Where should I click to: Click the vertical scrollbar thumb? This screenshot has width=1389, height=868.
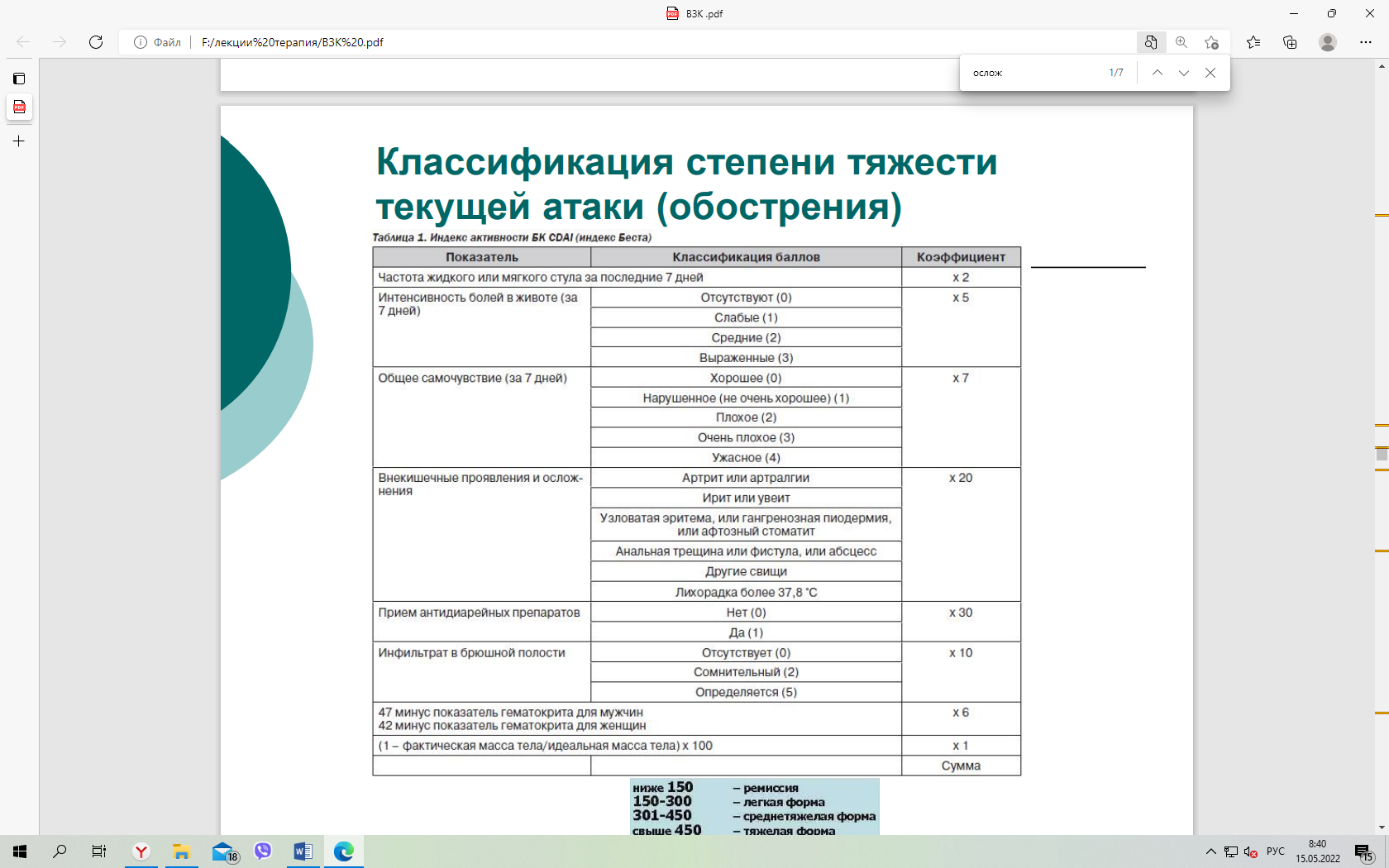point(1382,454)
